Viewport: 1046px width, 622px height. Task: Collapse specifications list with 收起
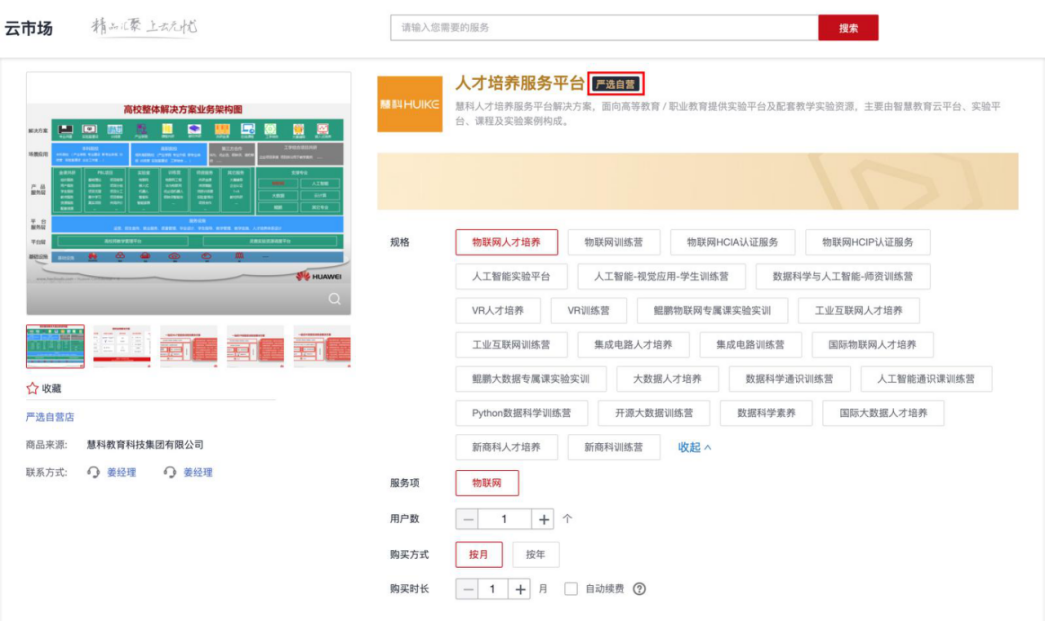pyautogui.click(x=694, y=447)
